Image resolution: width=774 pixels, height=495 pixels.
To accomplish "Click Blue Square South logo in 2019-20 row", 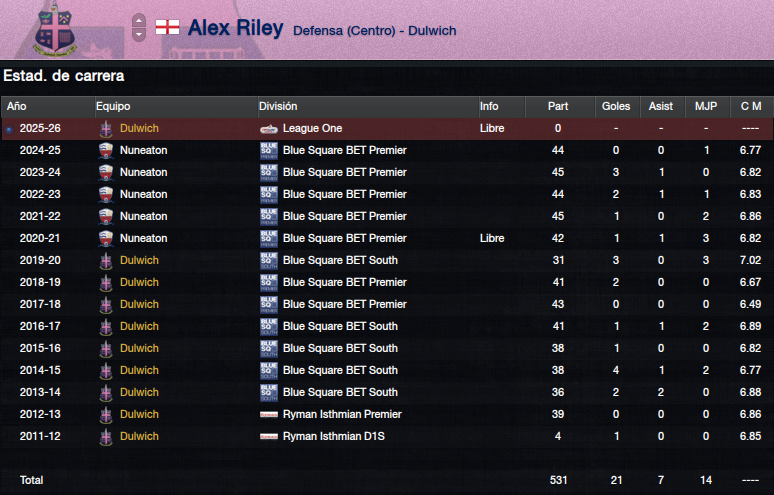I will (269, 261).
